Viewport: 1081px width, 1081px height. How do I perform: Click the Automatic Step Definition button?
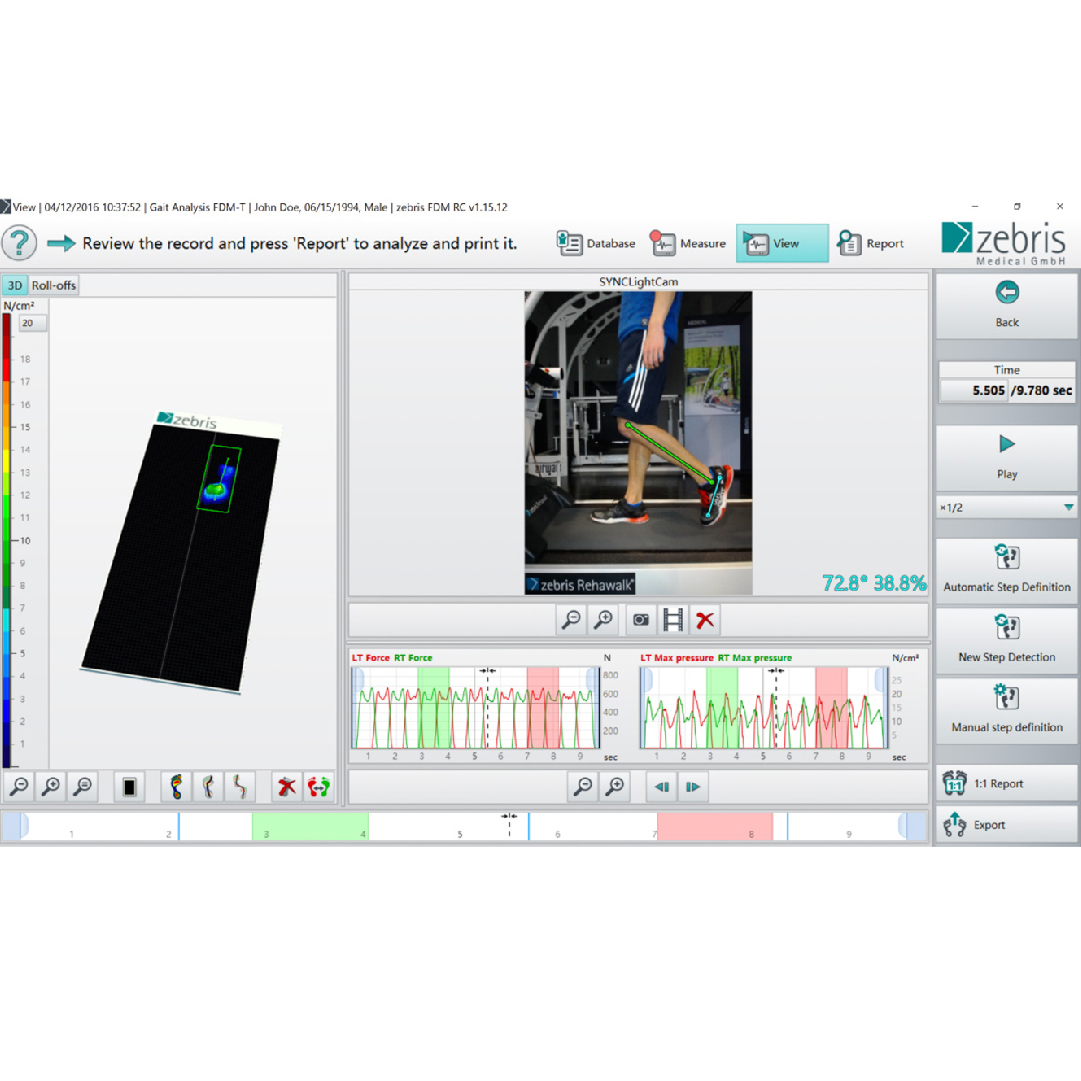(1006, 568)
